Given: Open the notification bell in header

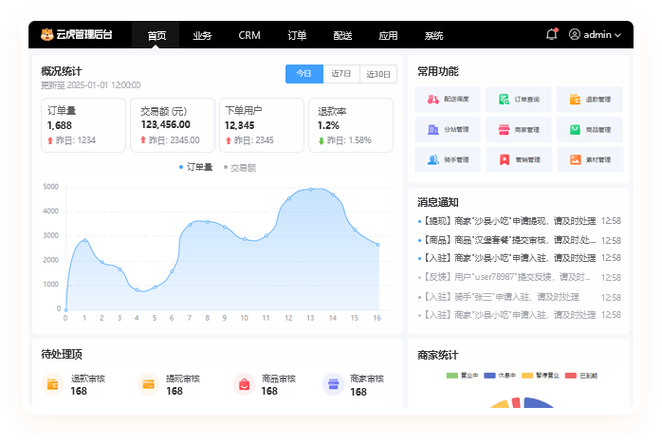Looking at the screenshot, I should 552,34.
